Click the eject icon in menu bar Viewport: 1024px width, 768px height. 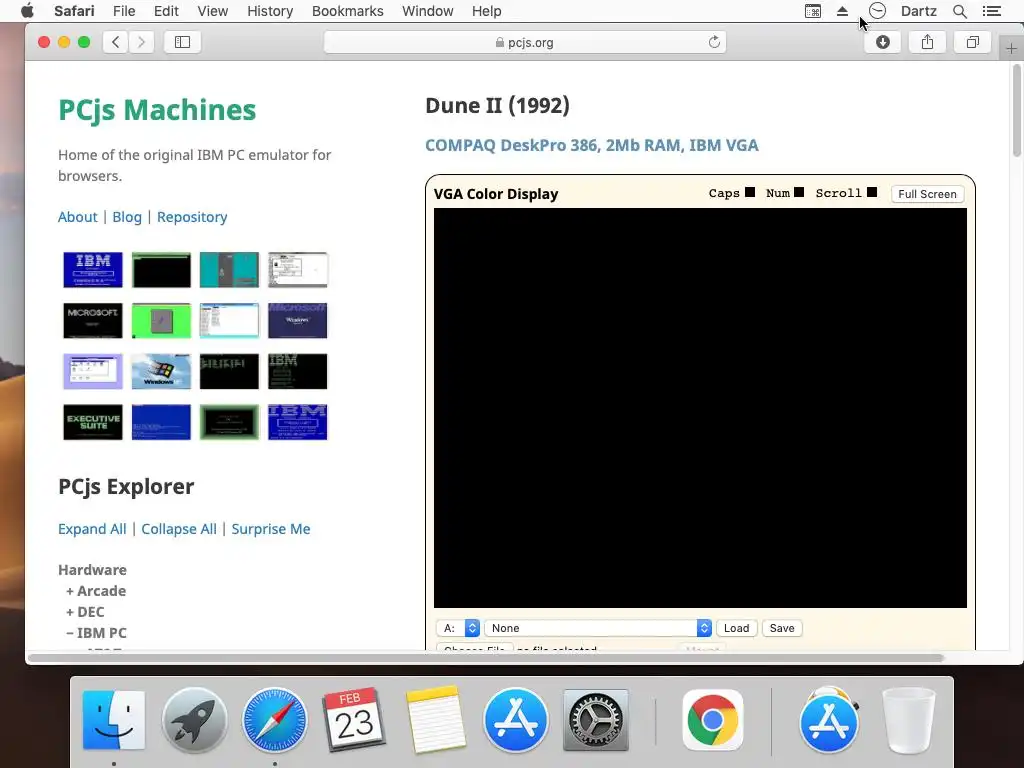click(842, 11)
